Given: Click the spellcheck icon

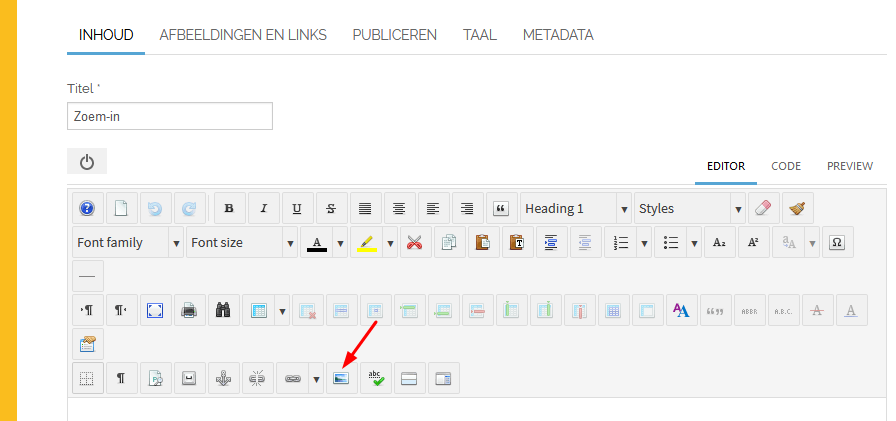Looking at the screenshot, I should (x=375, y=379).
